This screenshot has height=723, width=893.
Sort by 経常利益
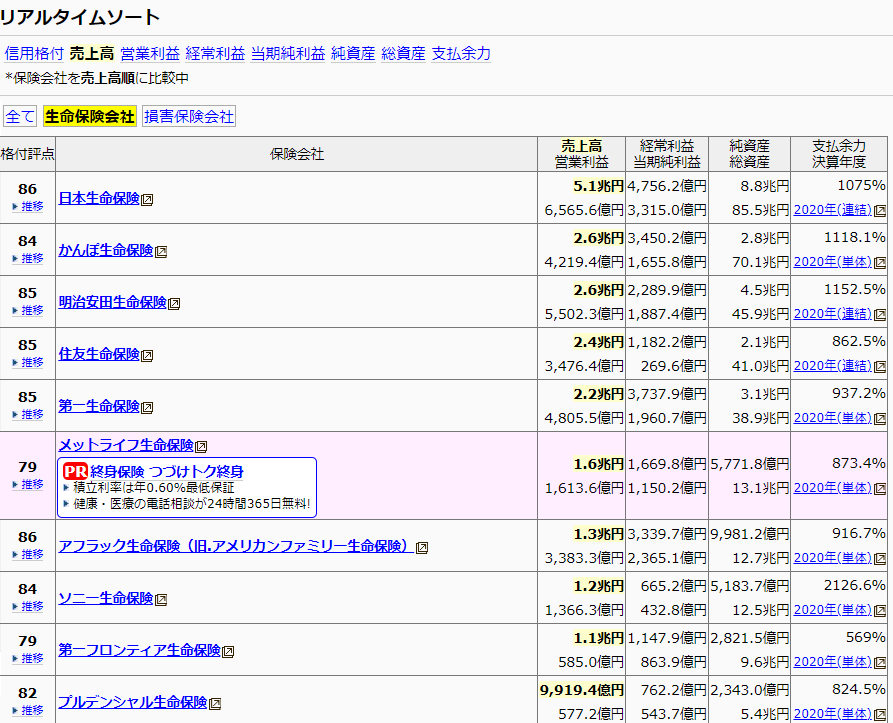[x=215, y=54]
